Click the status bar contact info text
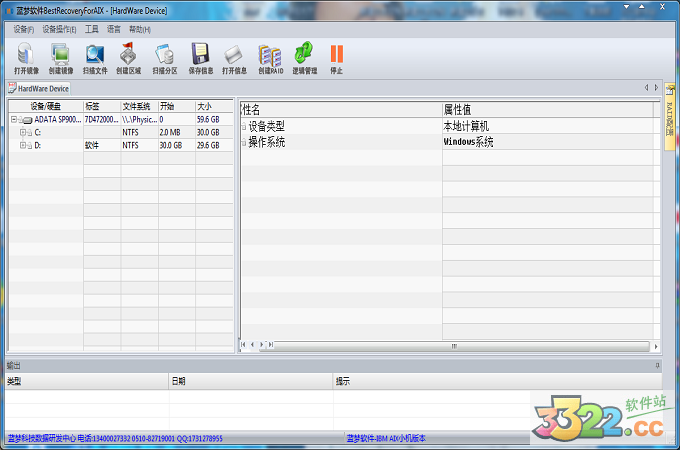The height and width of the screenshot is (450, 680). [x=115, y=439]
